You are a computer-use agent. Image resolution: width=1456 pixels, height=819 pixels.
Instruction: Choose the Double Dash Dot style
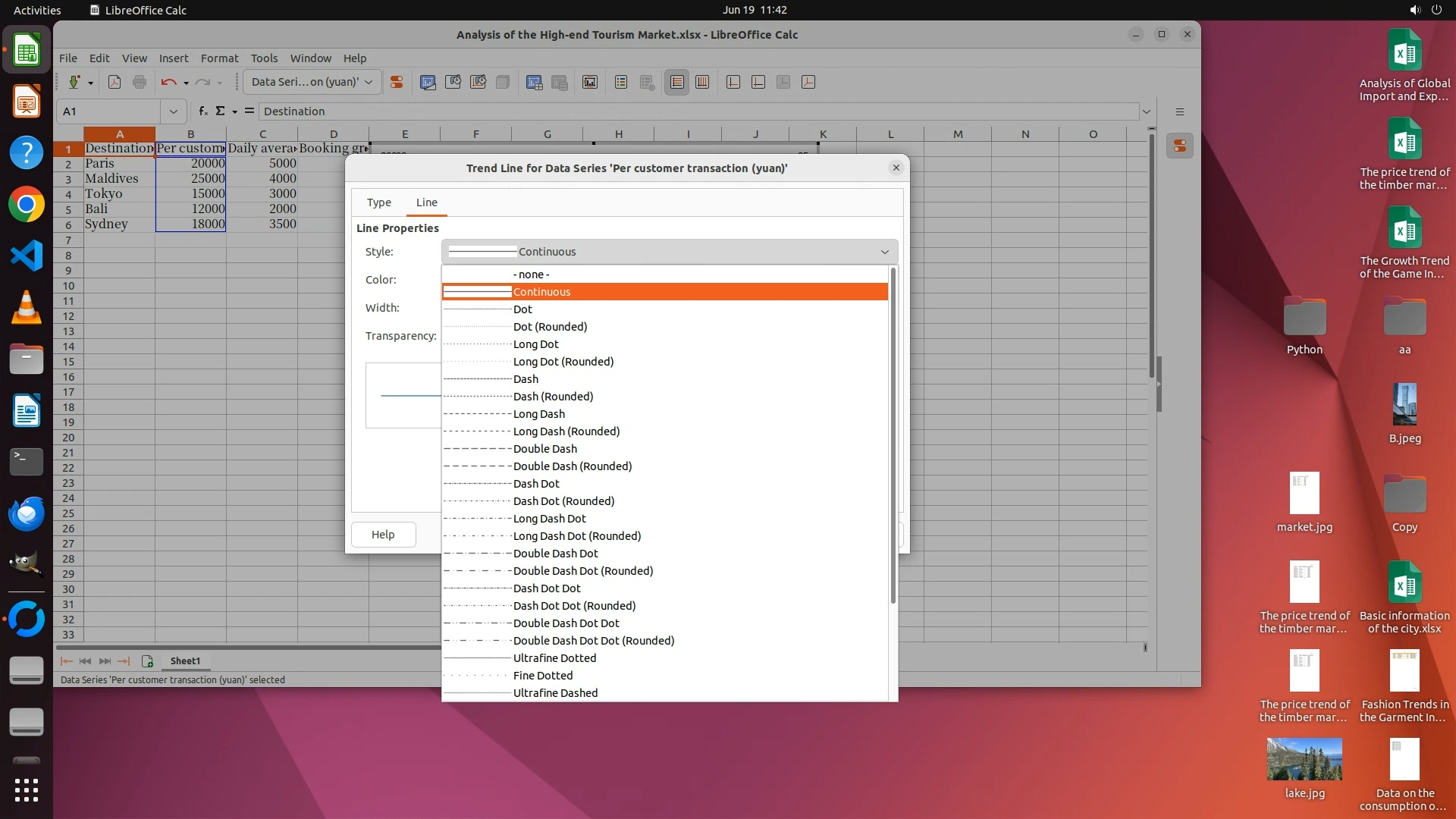(555, 554)
